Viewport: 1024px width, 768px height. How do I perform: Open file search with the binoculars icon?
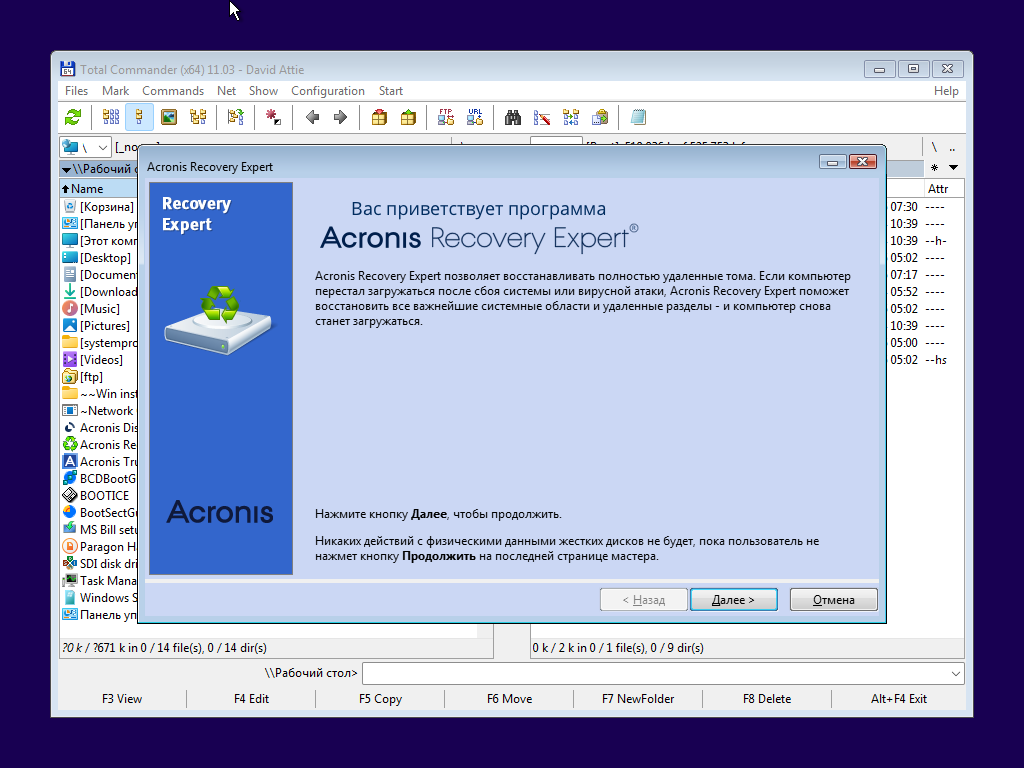[x=513, y=118]
